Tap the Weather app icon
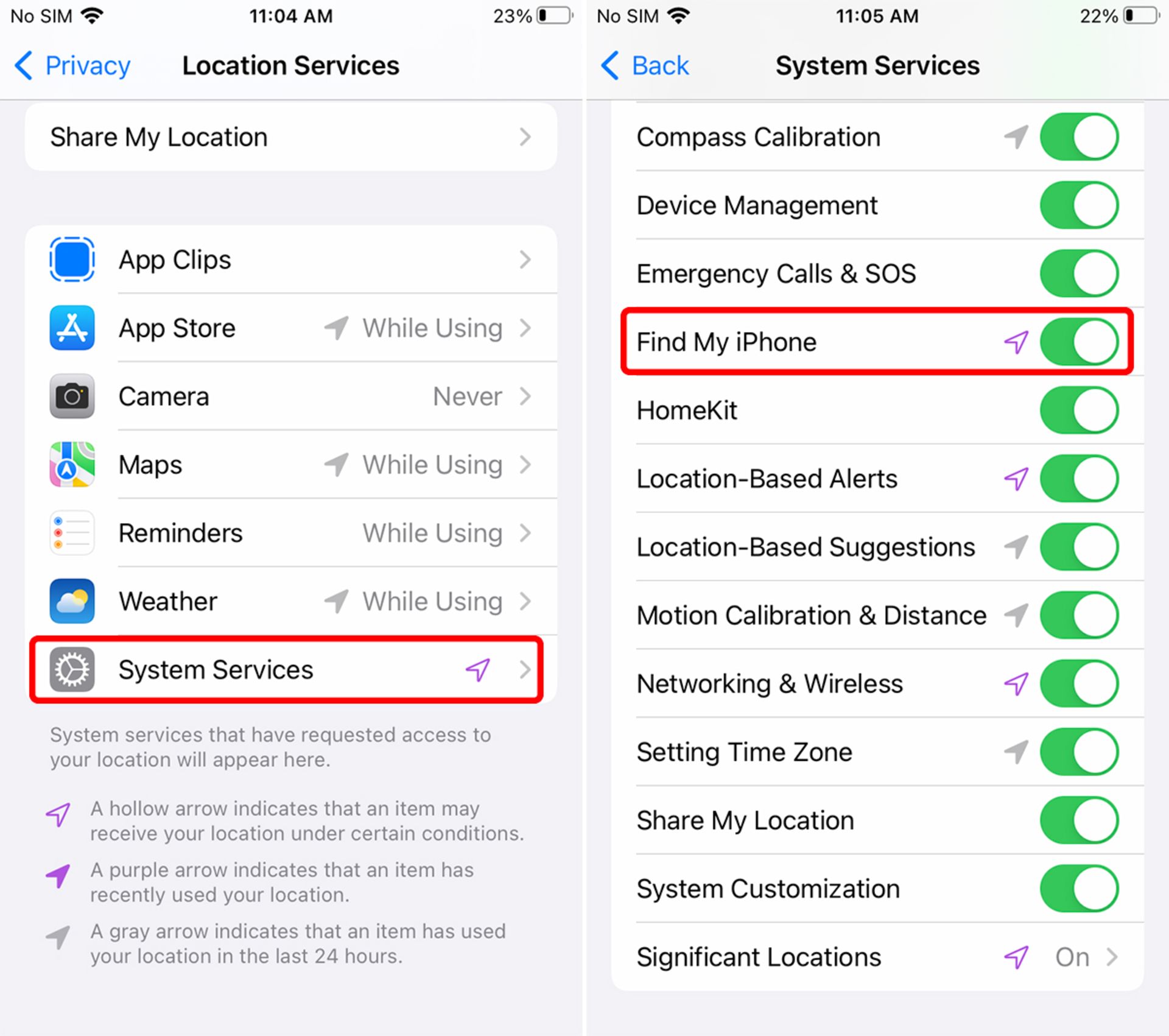Screen dimensions: 1169x1036 (72, 601)
